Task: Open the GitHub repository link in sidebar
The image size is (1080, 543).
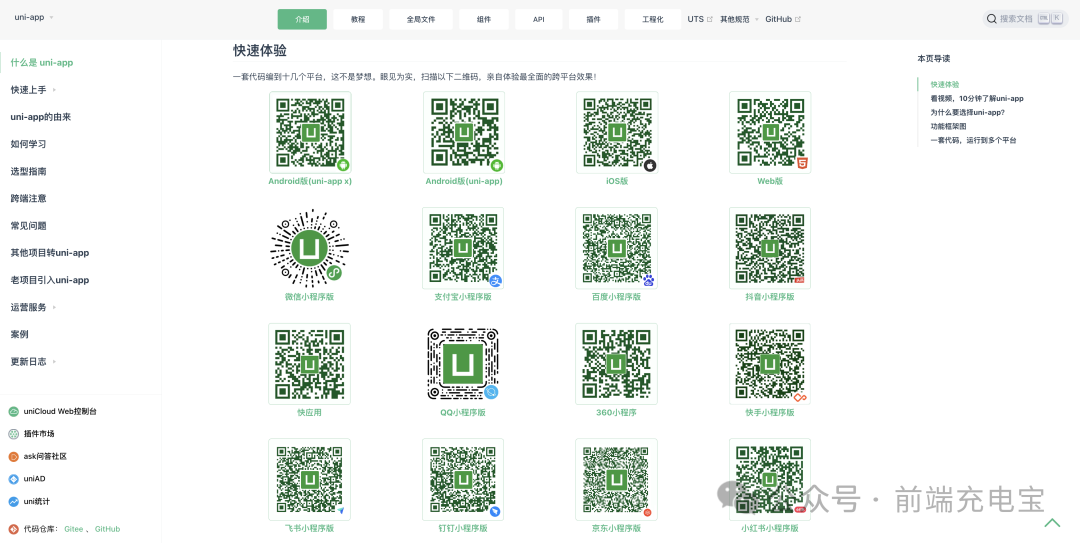Action: (107, 529)
